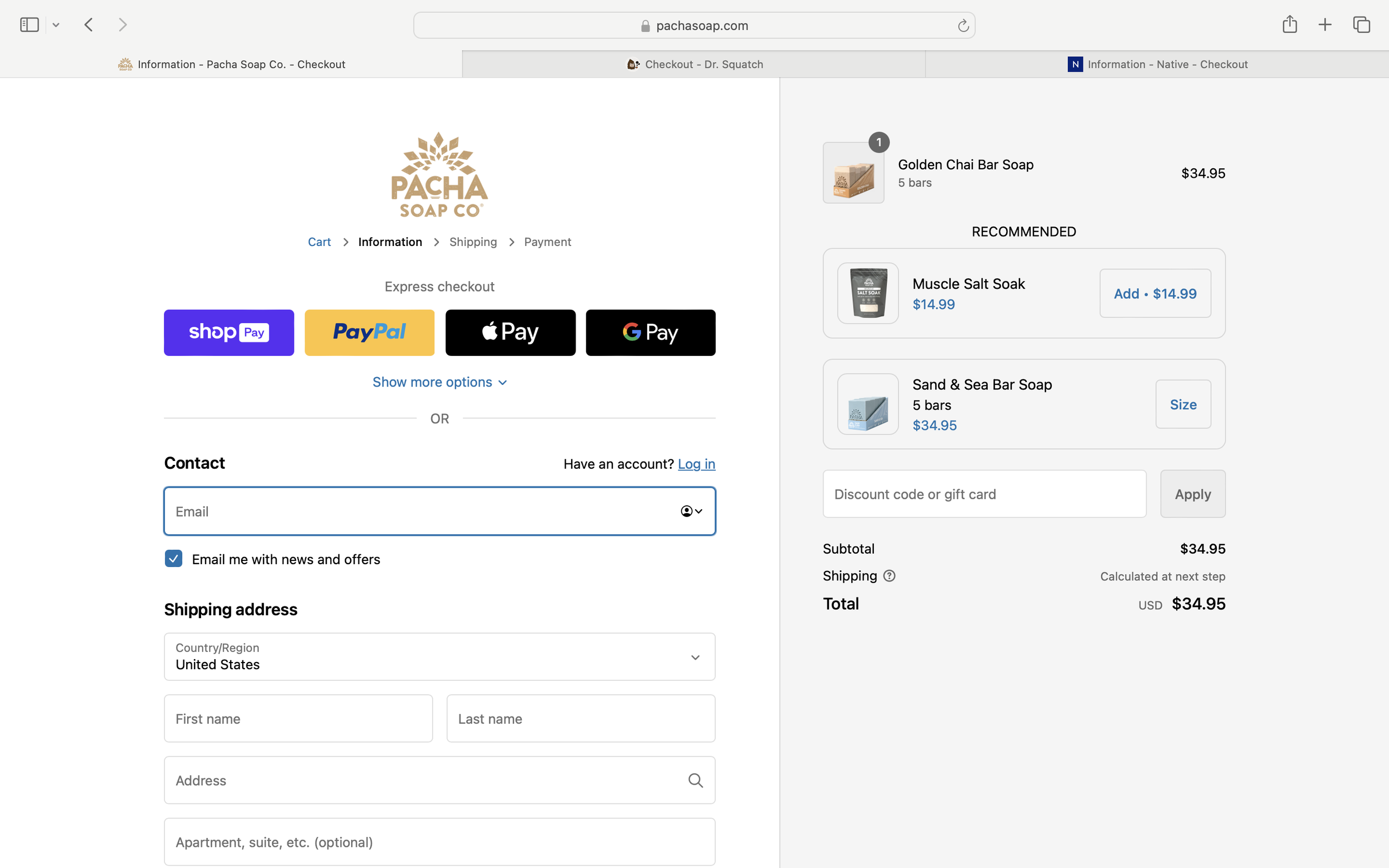
Task: Click the shipping info question mark icon
Action: (889, 576)
